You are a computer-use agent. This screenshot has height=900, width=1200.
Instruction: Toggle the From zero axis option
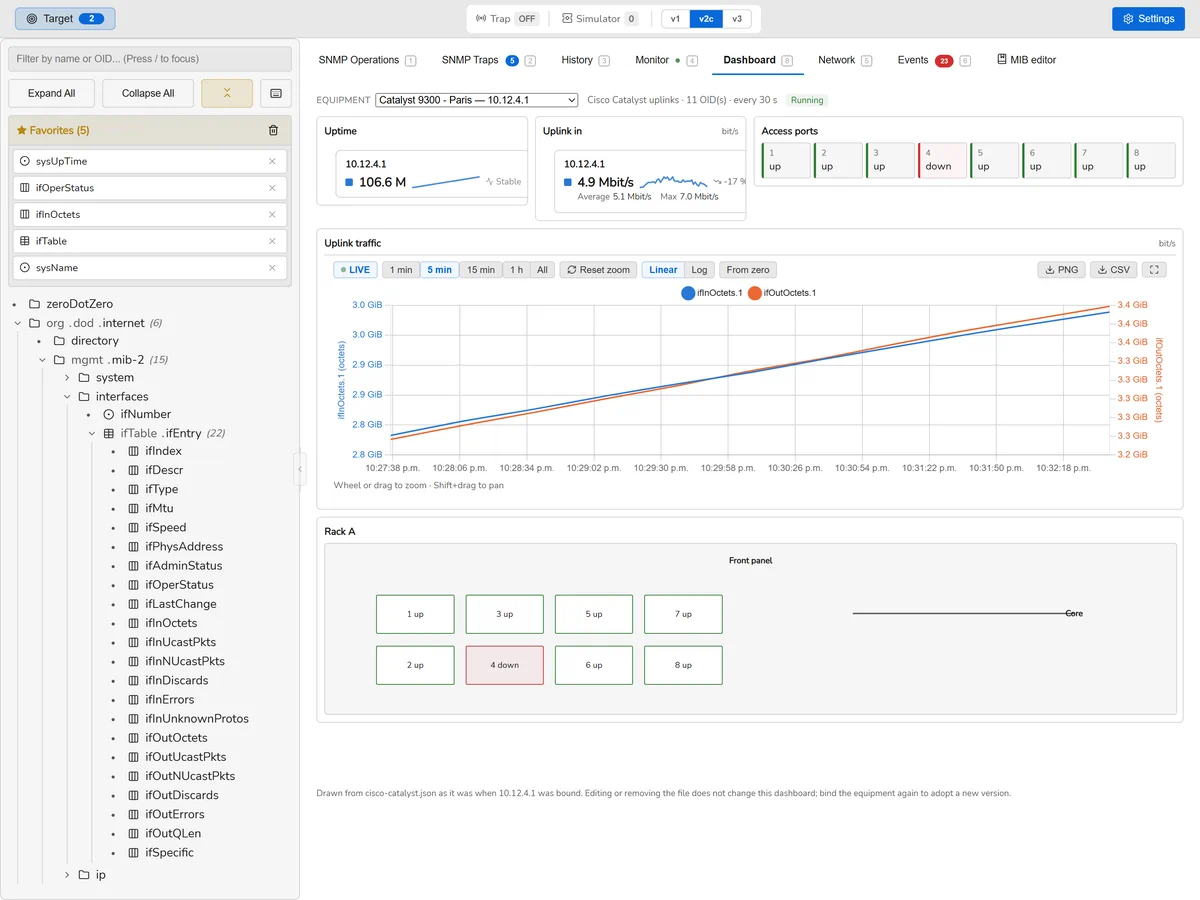(x=748, y=270)
